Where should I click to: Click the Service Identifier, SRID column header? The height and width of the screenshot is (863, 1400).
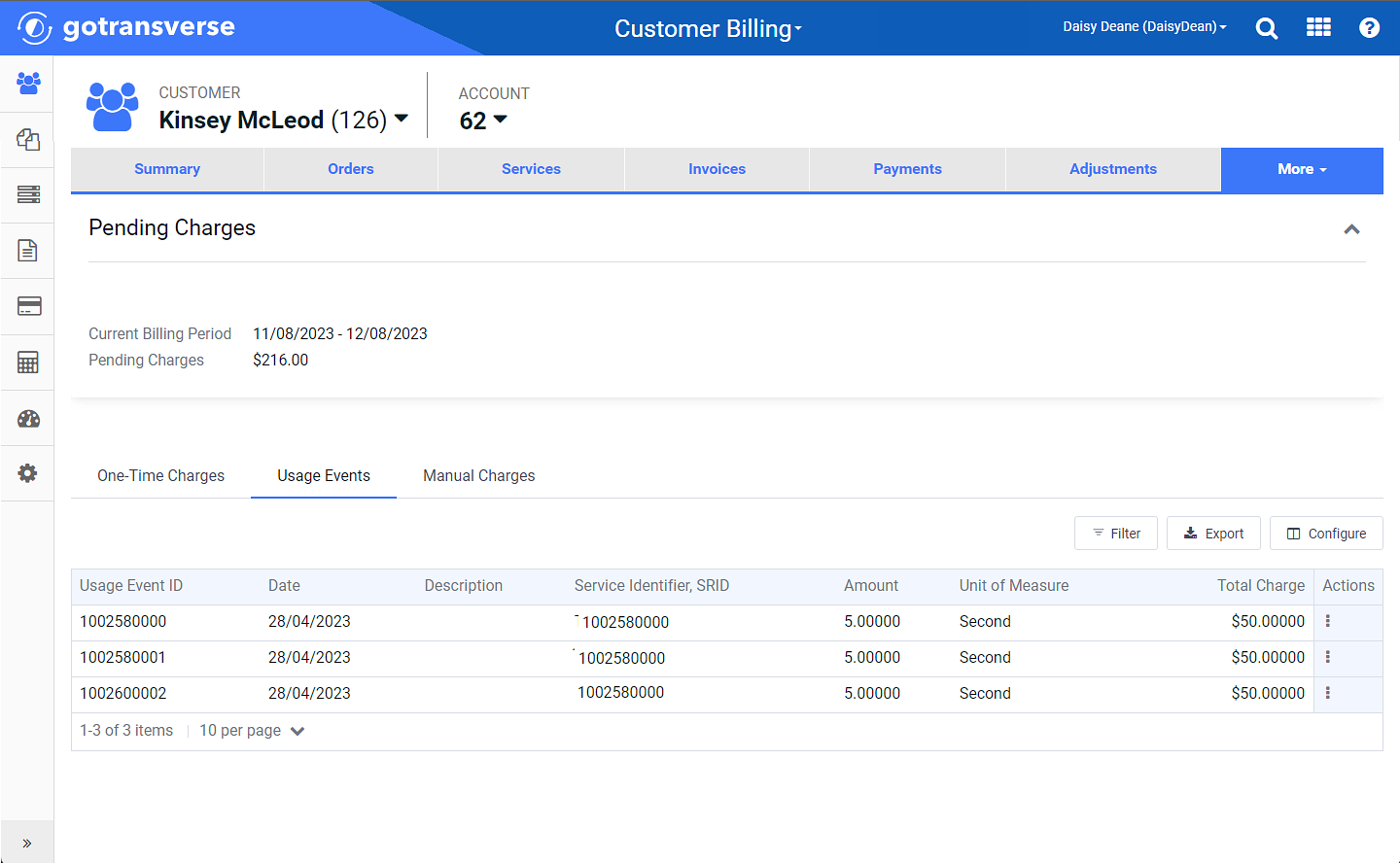(651, 585)
